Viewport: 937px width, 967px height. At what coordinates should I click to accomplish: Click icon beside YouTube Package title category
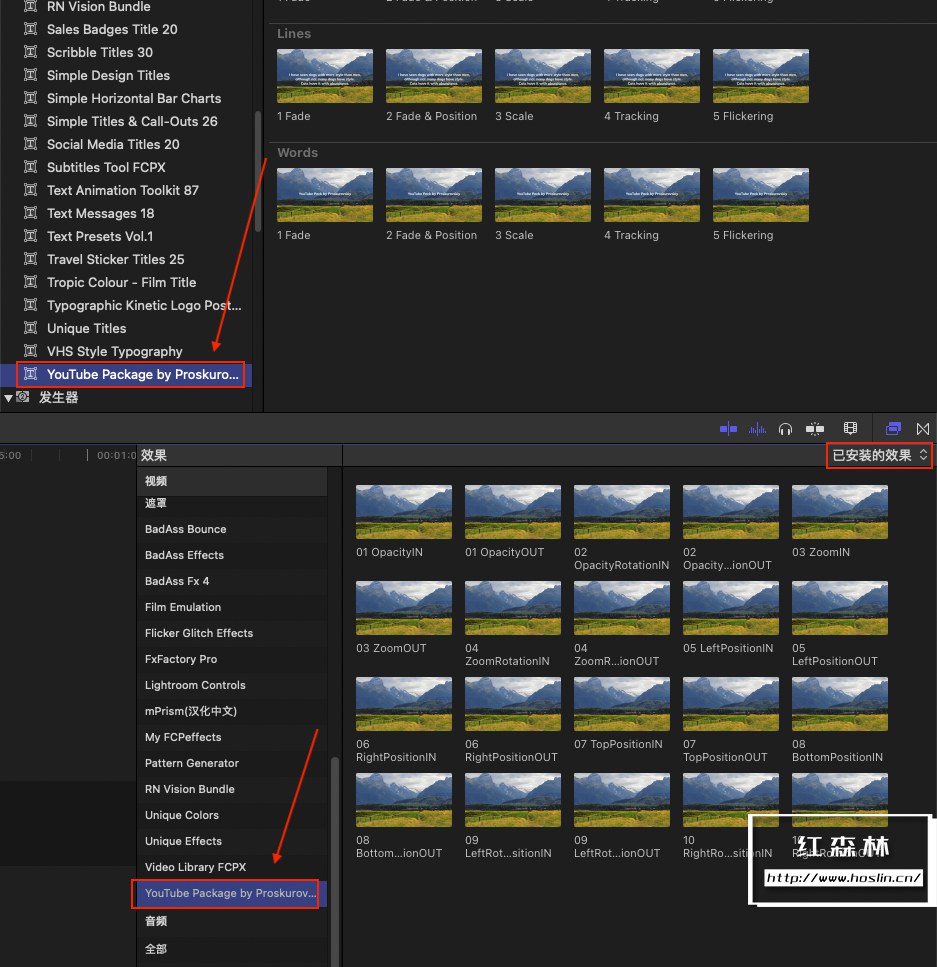click(30, 374)
